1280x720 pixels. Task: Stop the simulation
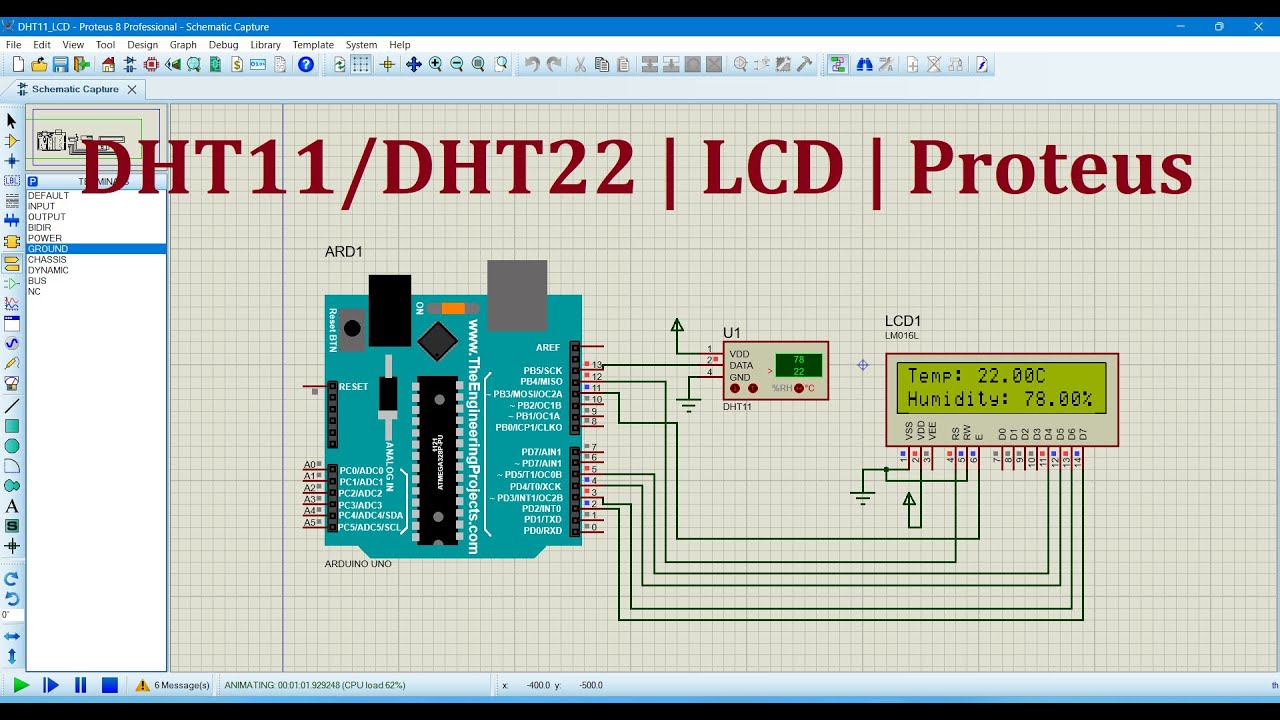coord(110,685)
